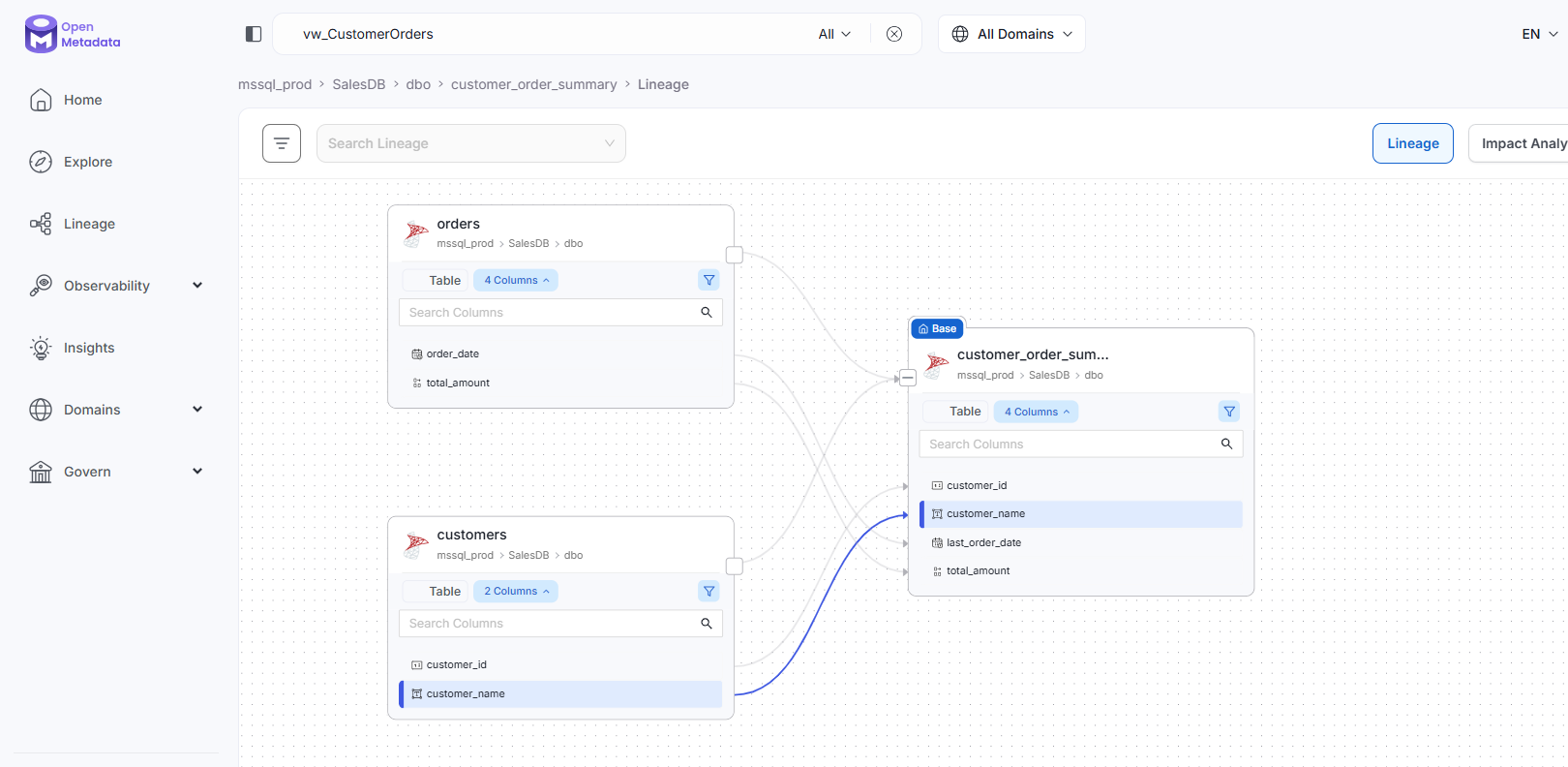The height and width of the screenshot is (767, 1568).
Task: Collapse upstream with the minus handle
Action: [x=908, y=378]
